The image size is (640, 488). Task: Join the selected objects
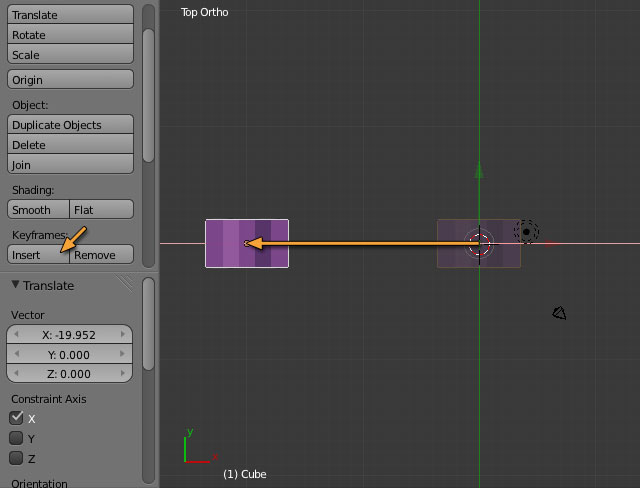(x=70, y=165)
